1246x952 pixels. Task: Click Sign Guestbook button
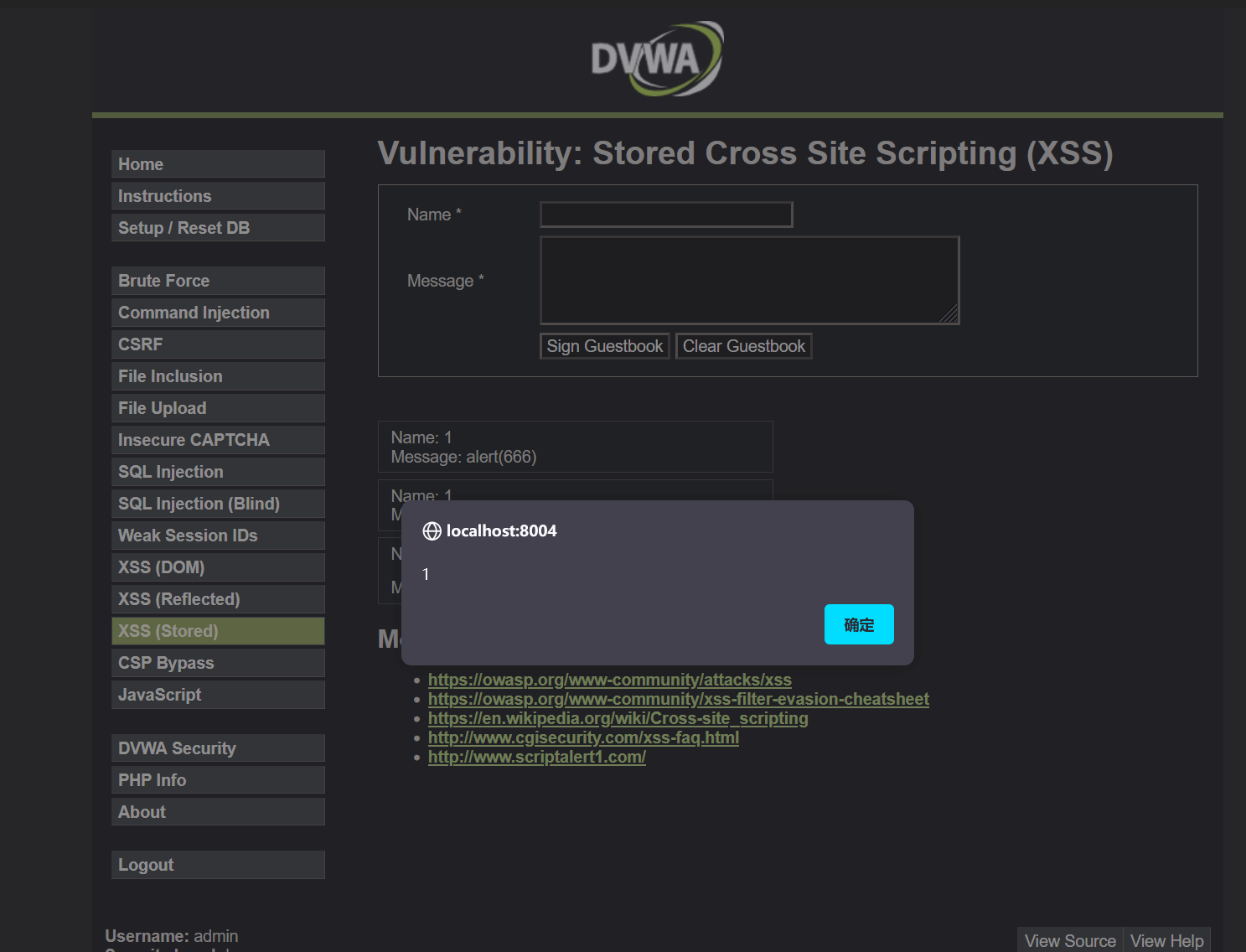605,346
